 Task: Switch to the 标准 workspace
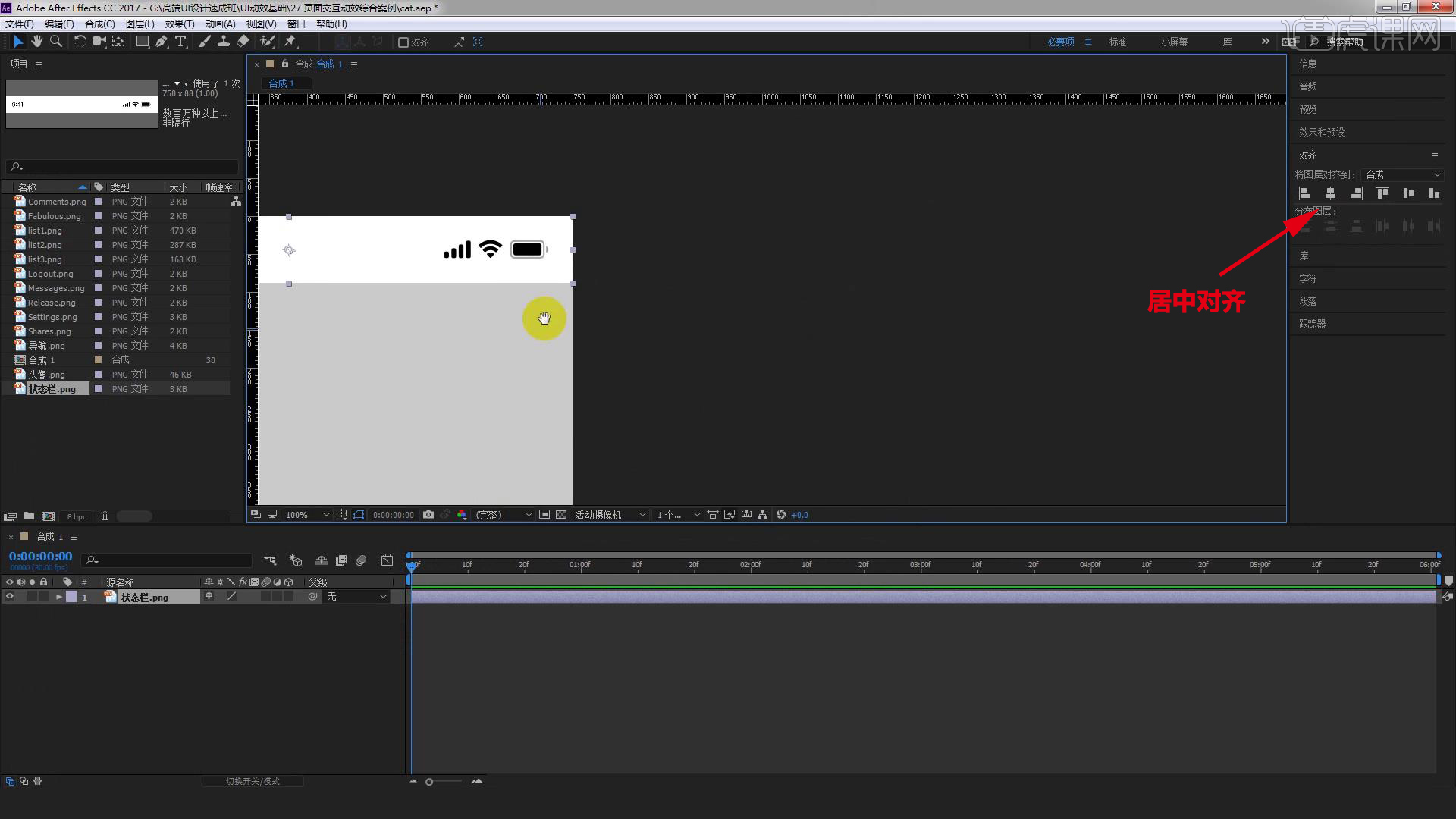1117,42
